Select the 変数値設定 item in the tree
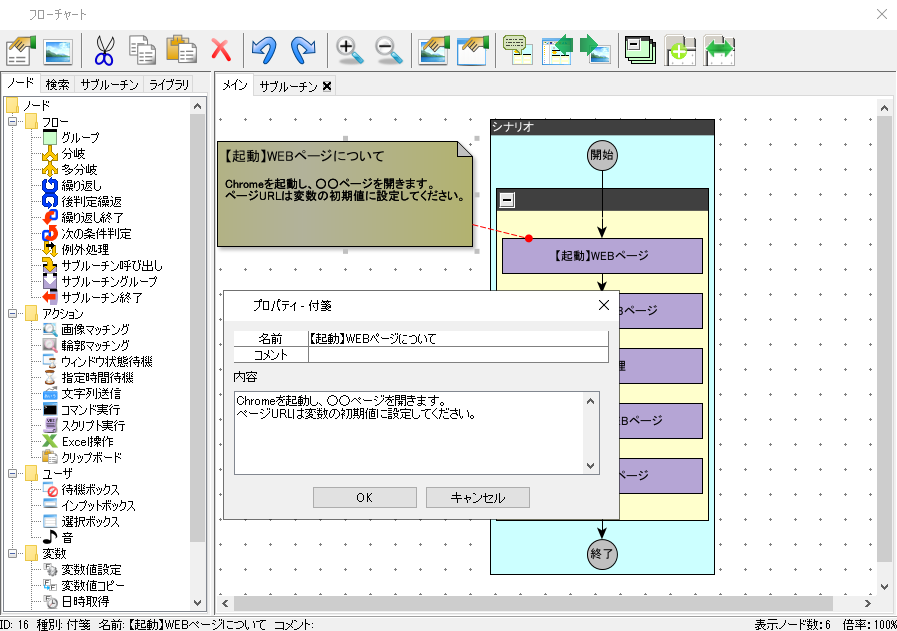 (x=92, y=570)
